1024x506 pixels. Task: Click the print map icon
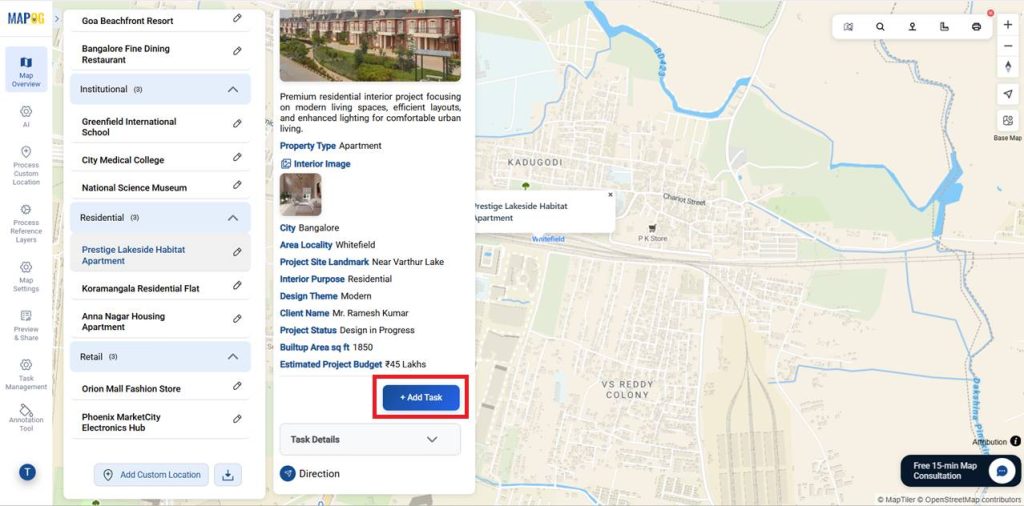click(976, 27)
